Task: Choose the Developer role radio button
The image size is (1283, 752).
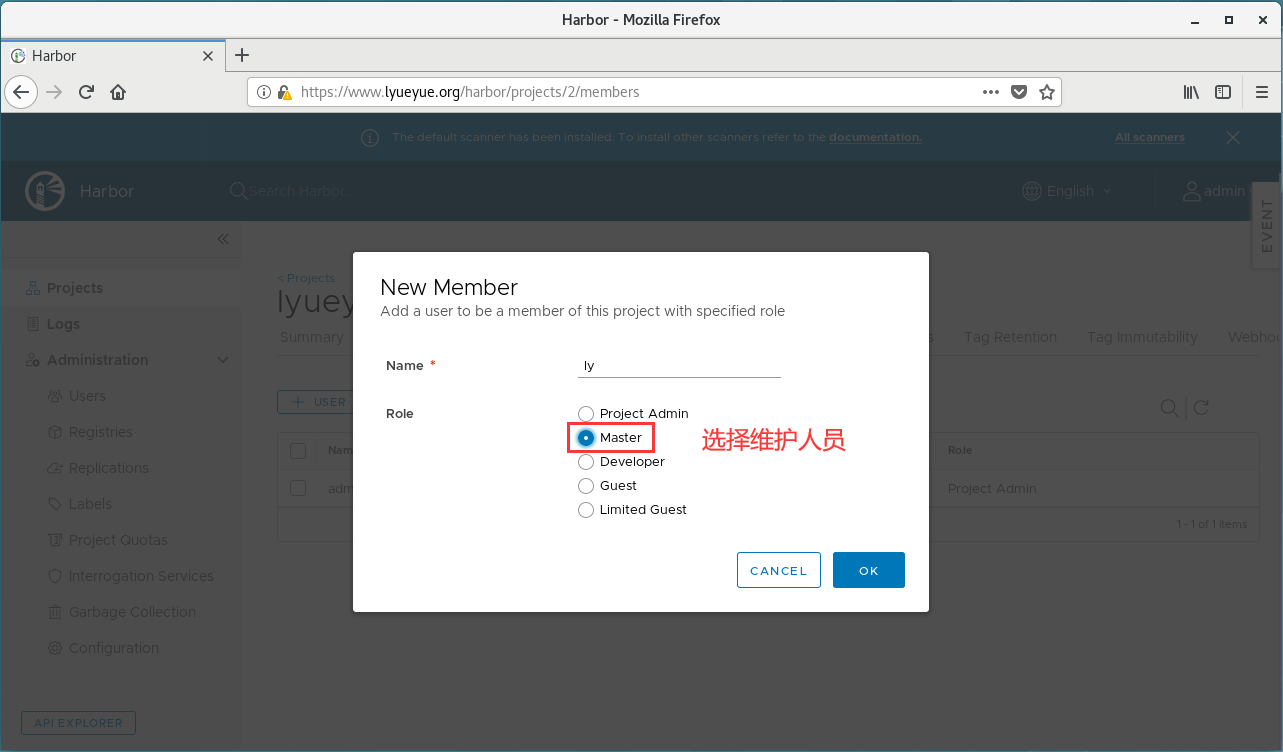Action: (586, 462)
